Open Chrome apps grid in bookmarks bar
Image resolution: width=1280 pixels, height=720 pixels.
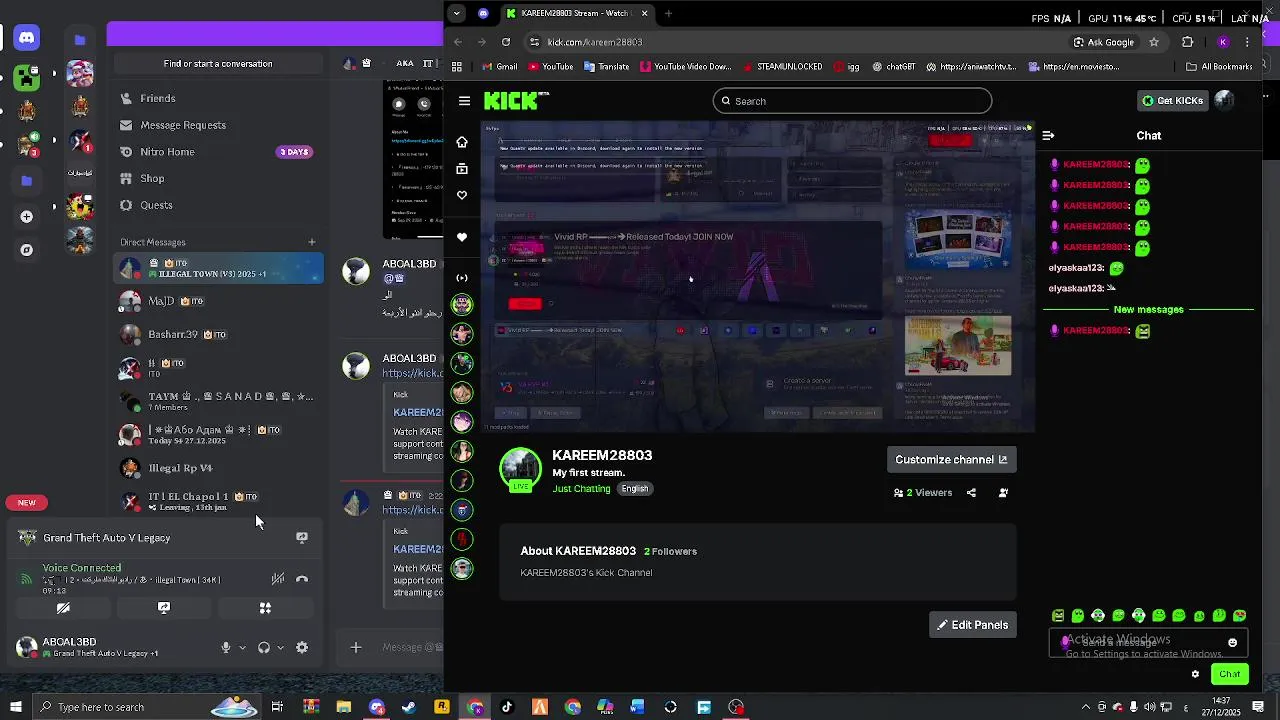457,67
